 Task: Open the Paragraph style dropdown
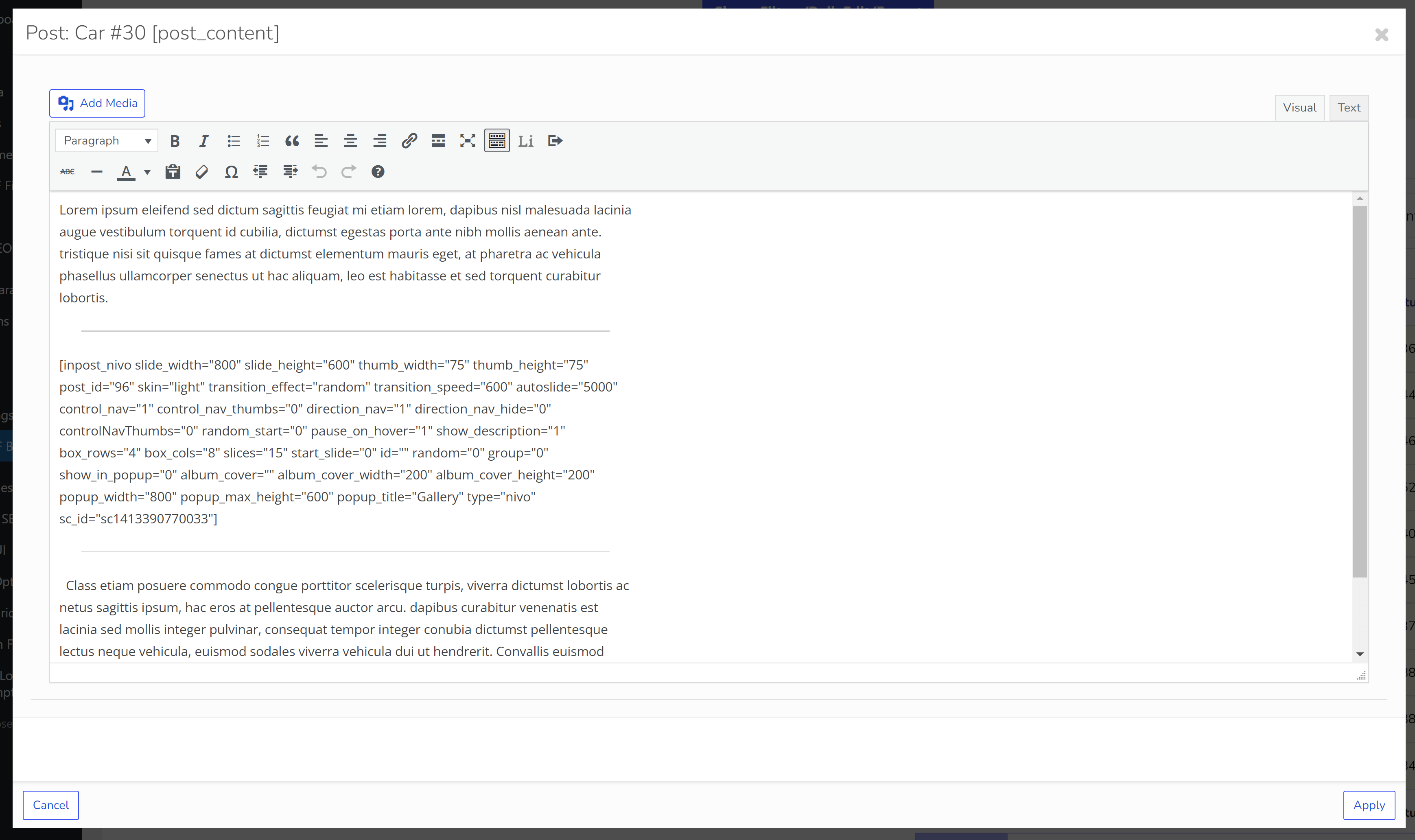[105, 140]
